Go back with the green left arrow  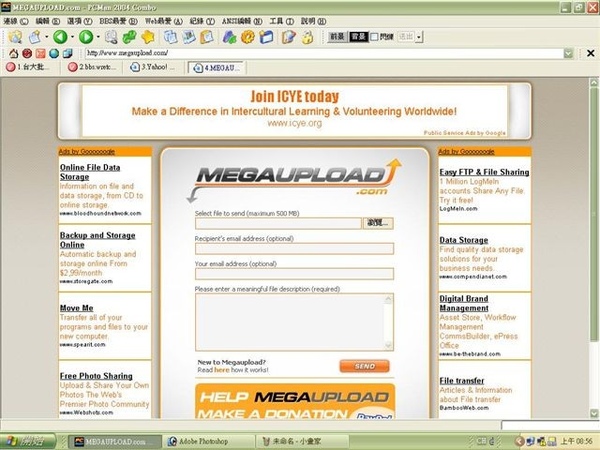tap(60, 37)
